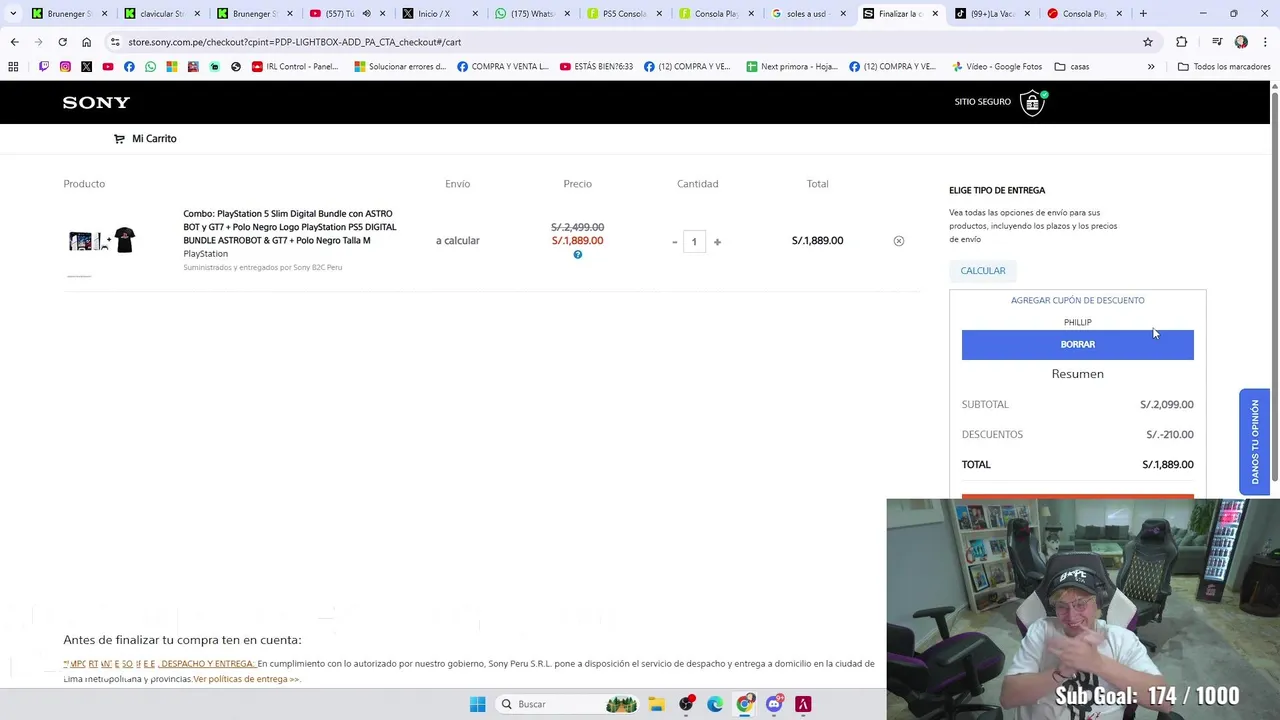Image resolution: width=1280 pixels, height=720 pixels.
Task: Open the Apps grid bookmark icon
Action: coord(13,67)
